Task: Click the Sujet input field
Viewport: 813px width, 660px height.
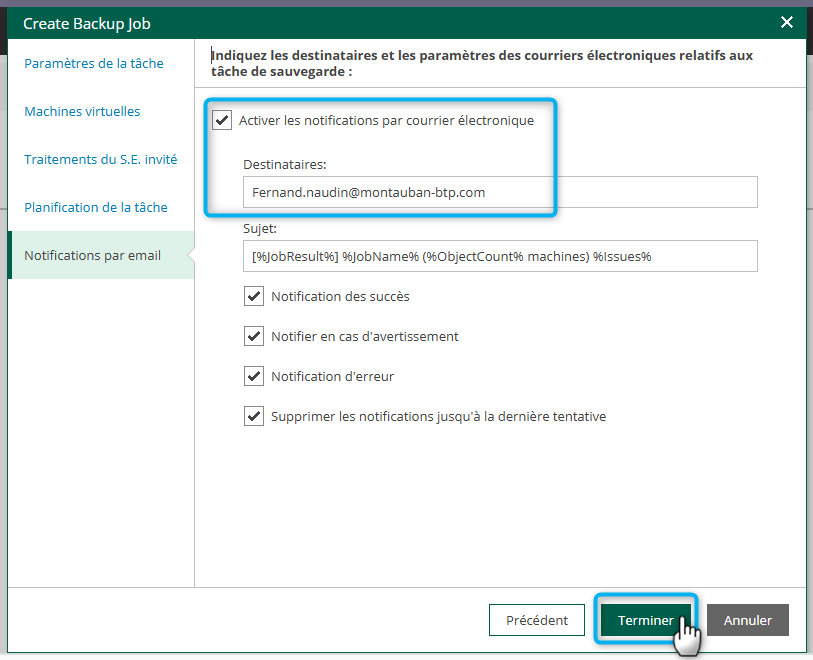Action: coord(500,256)
